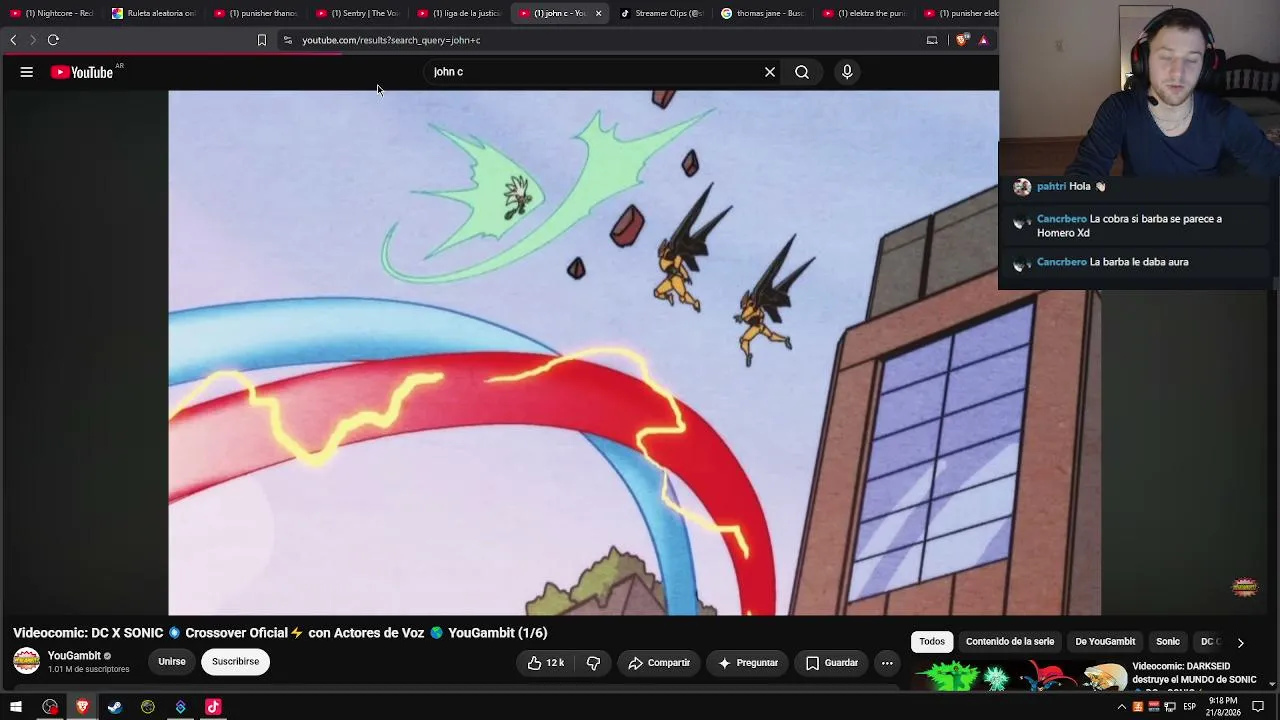This screenshot has width=1280, height=720.
Task: Open the YouGambit channel avatar
Action: pyautogui.click(x=27, y=661)
